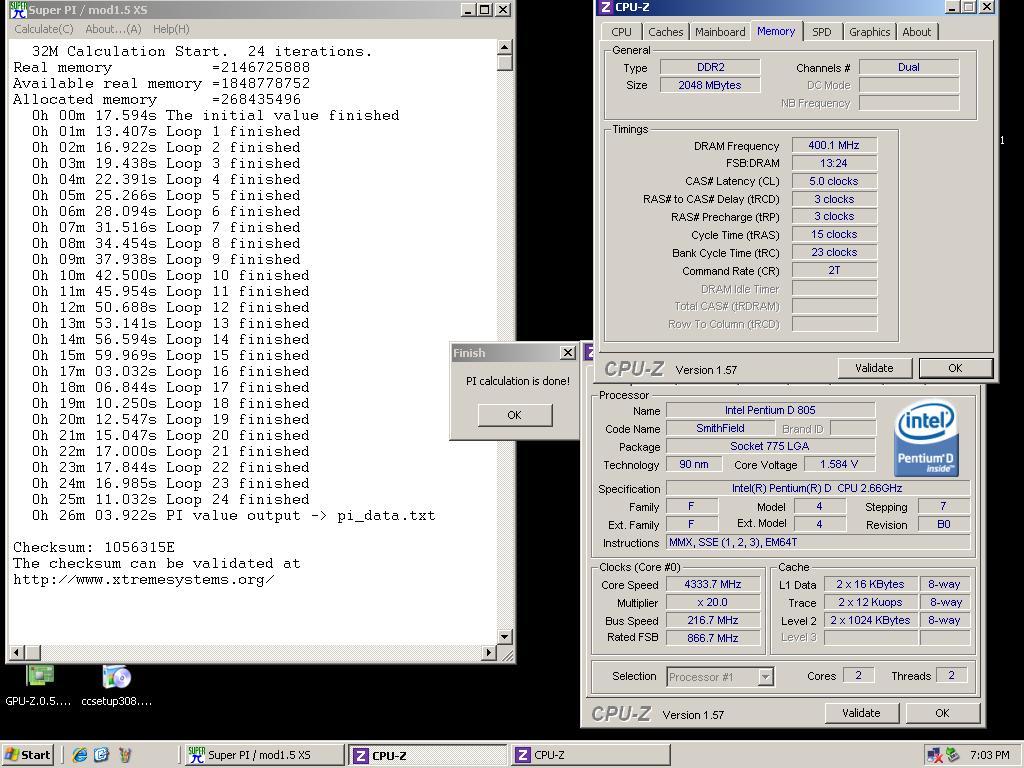Screen dimensions: 1024x768
Task: Click the Bus Speed 216.7 MHz value
Action: click(712, 620)
